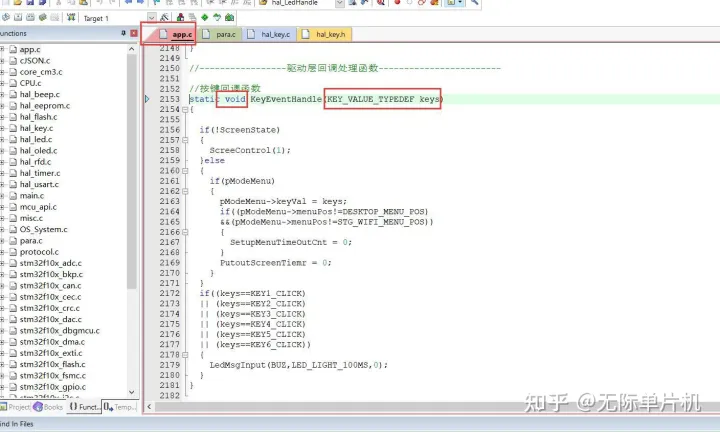This screenshot has height=432, width=720.
Task: Switch to the hal_key.h editor tab
Action: (x=325, y=34)
